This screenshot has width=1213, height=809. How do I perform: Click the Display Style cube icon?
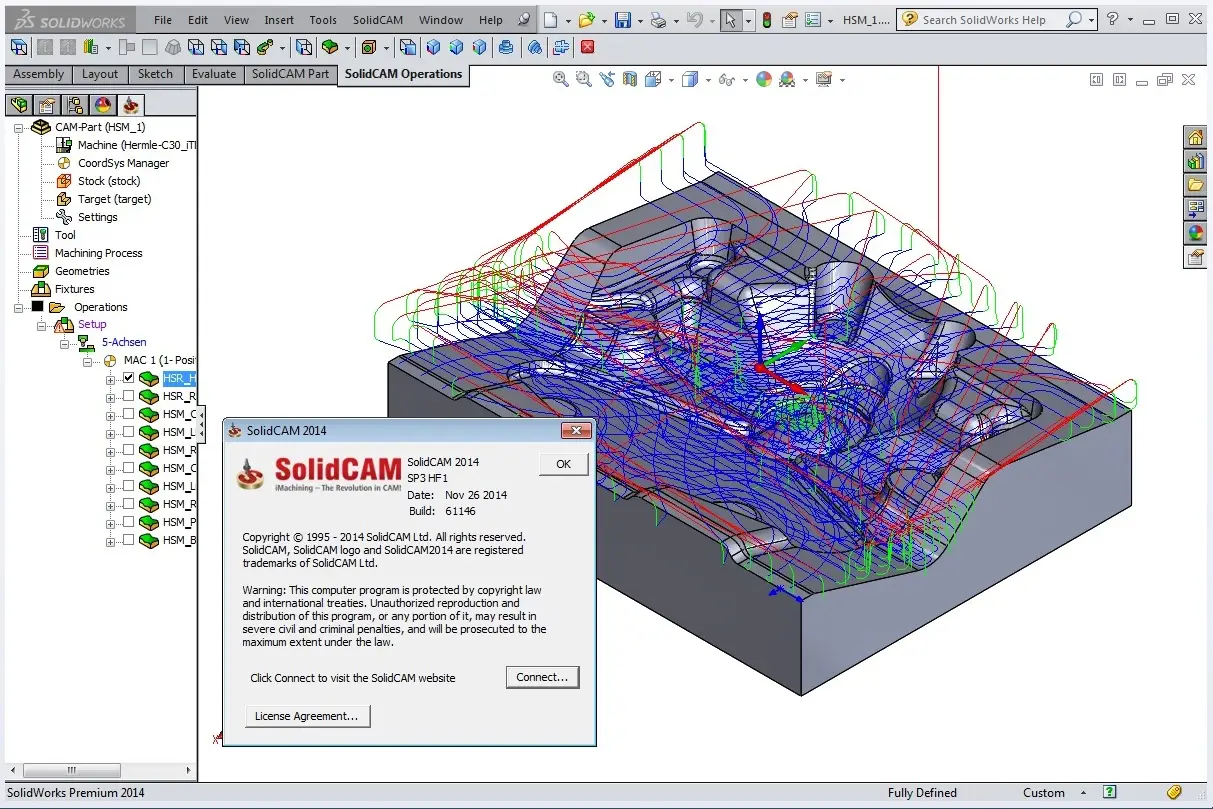pos(690,79)
